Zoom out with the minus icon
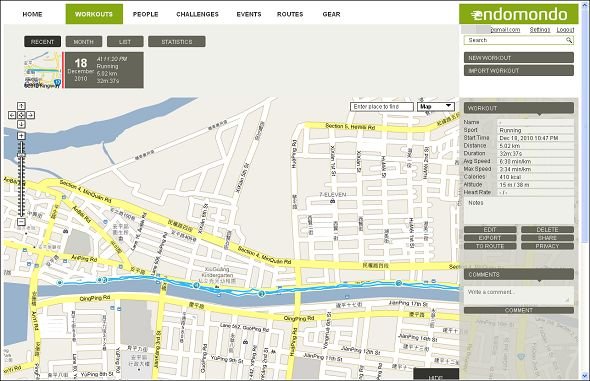 coord(21,222)
